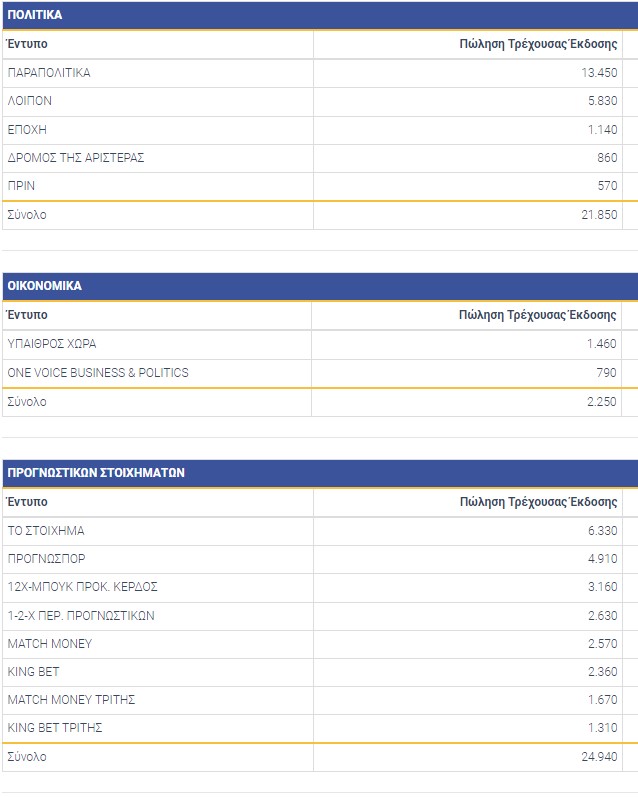Select the KING BET ΤΡΙΤΗΣ row
Screen dimensions: 638x797
[55, 728]
